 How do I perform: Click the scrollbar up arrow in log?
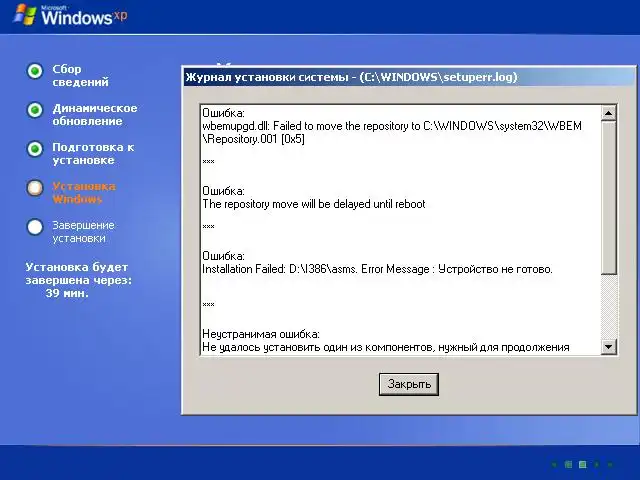pos(608,113)
